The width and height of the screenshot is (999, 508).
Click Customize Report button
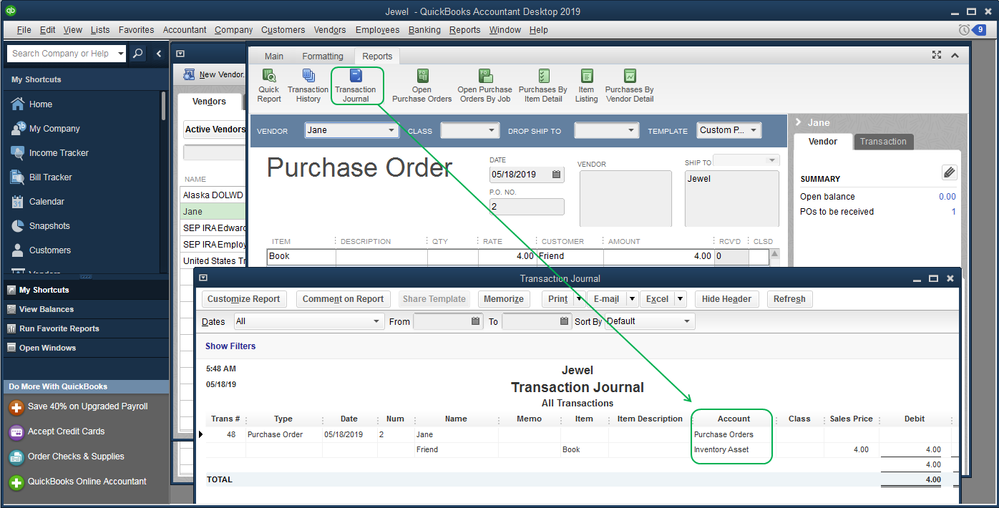243,299
